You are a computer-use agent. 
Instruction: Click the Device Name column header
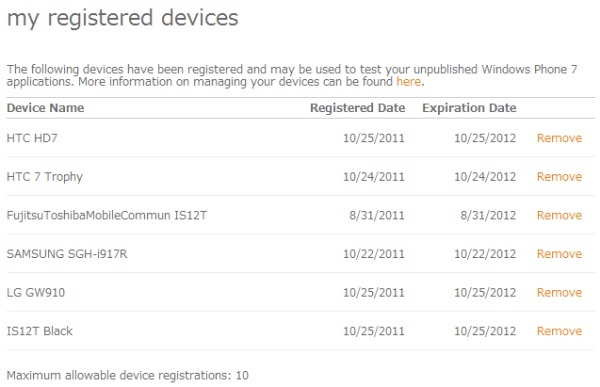(x=45, y=108)
